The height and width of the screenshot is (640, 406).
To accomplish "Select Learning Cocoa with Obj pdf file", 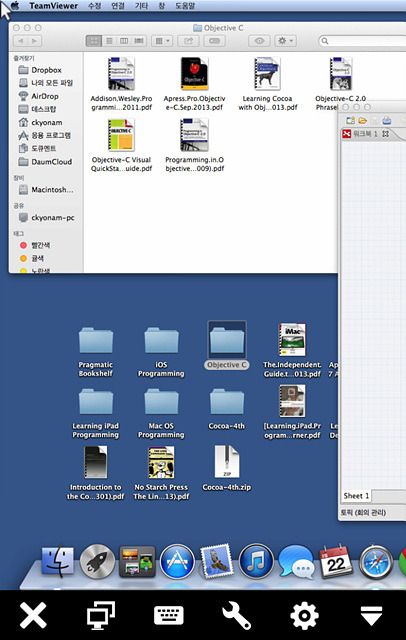I will tap(268, 84).
